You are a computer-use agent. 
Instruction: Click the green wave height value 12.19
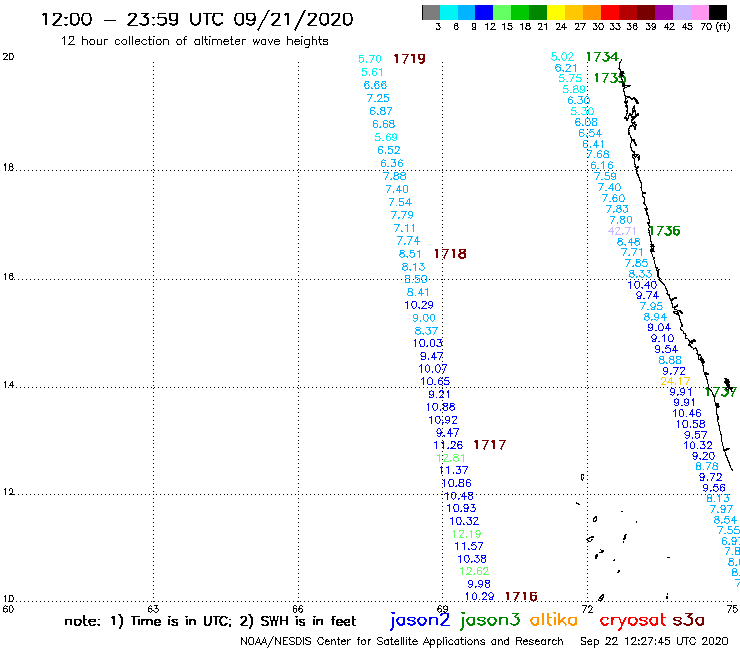click(466, 534)
